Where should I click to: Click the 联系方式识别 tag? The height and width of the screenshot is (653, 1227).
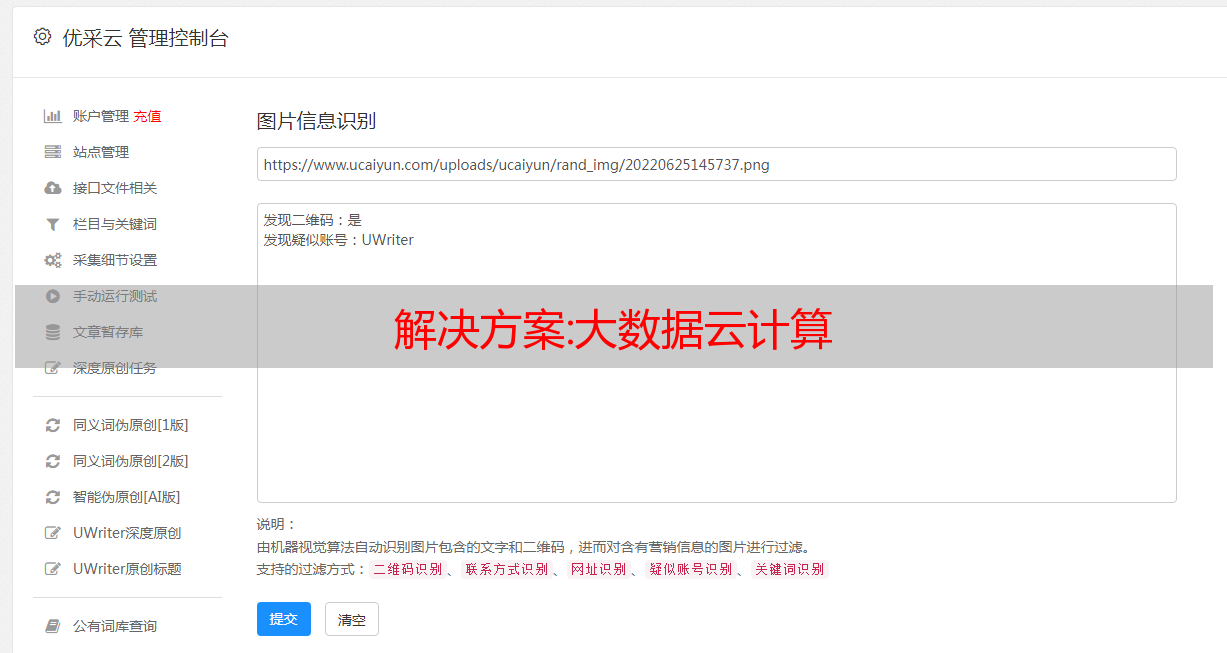pos(506,569)
